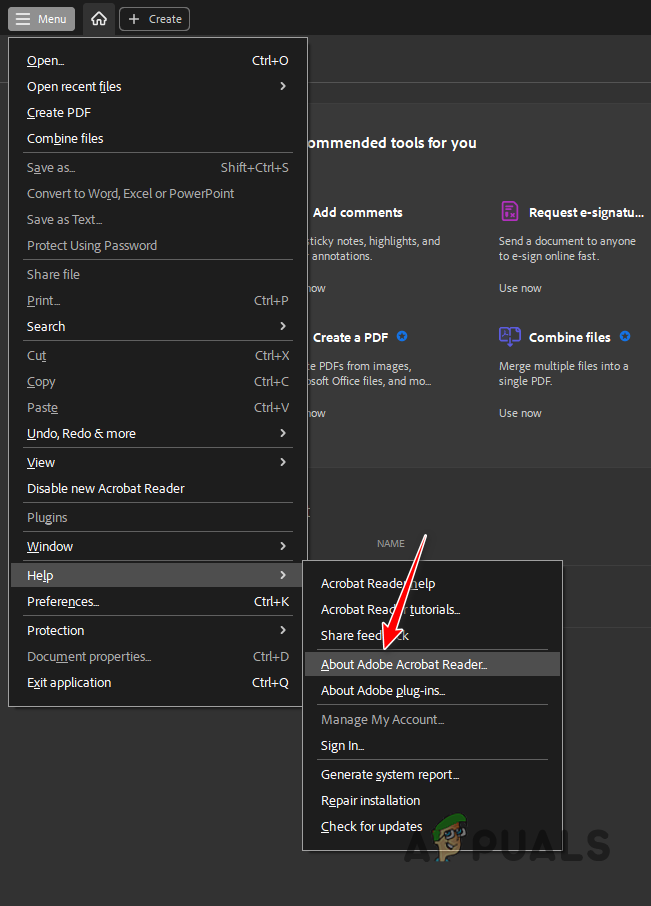Choose Cut from the menu
The image size is (651, 906).
point(158,355)
